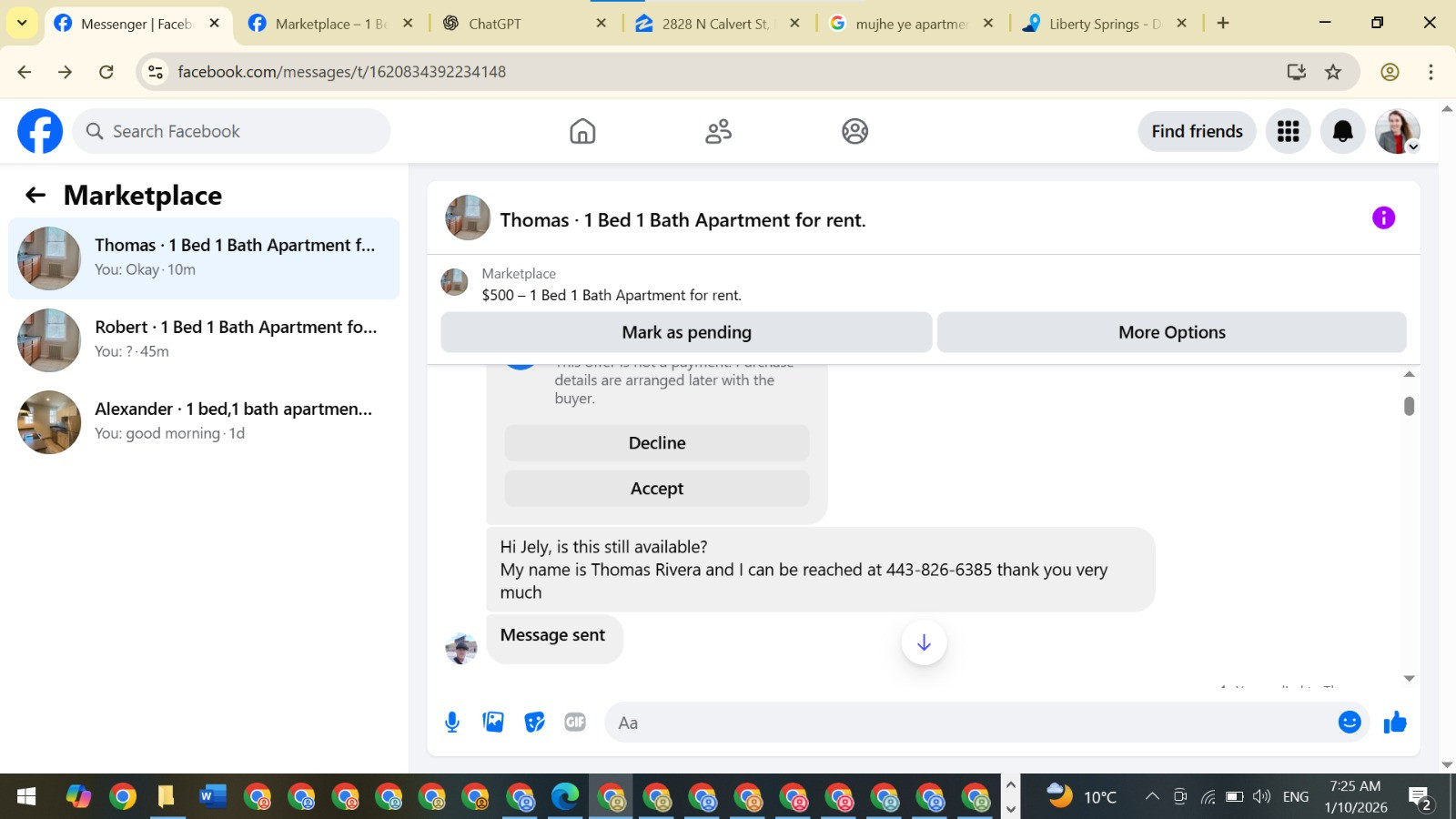Click the back arrow beside Marketplace
The width and height of the screenshot is (1456, 819).
(x=35, y=195)
